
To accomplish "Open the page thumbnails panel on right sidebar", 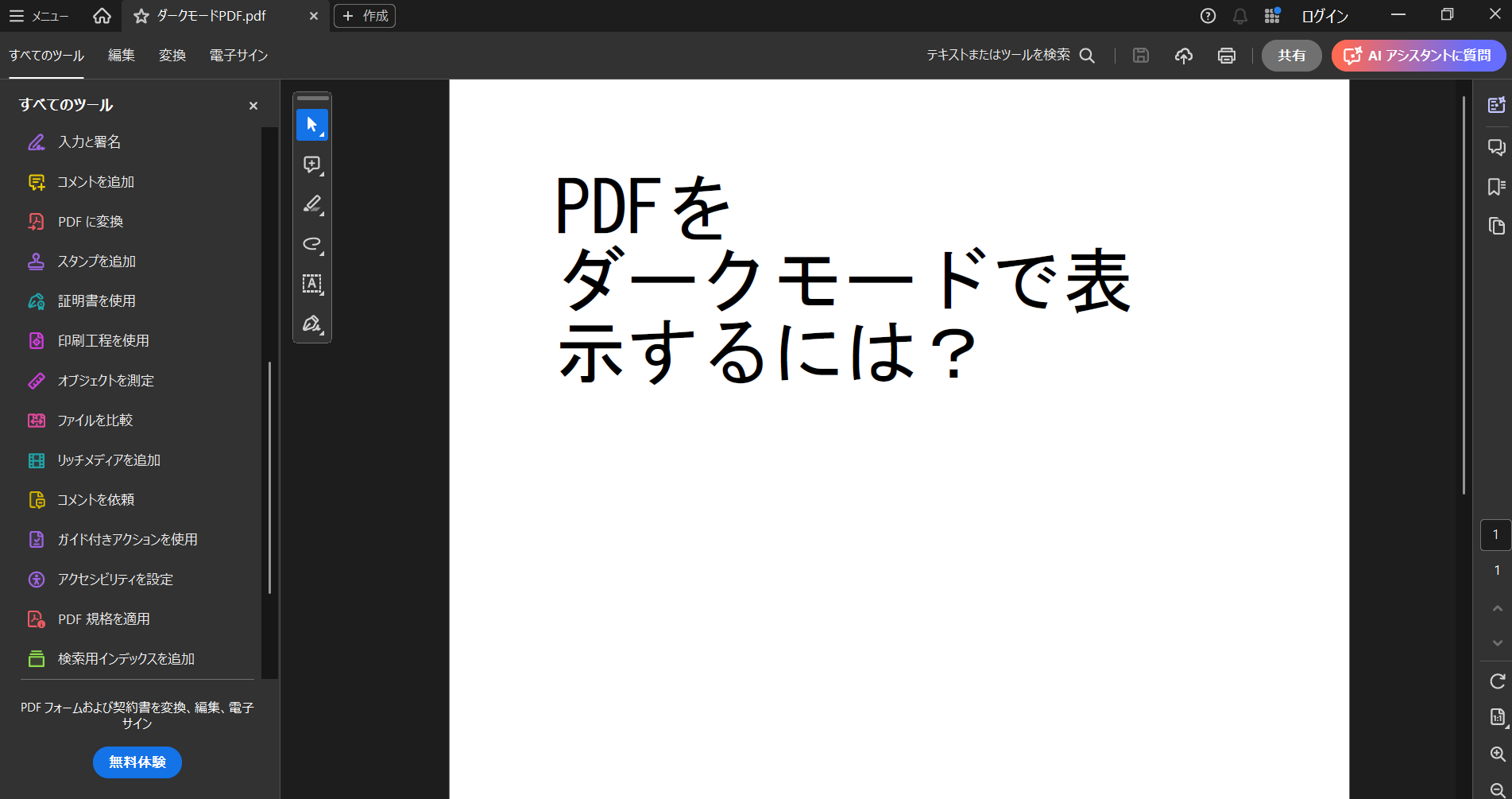I will [1497, 227].
